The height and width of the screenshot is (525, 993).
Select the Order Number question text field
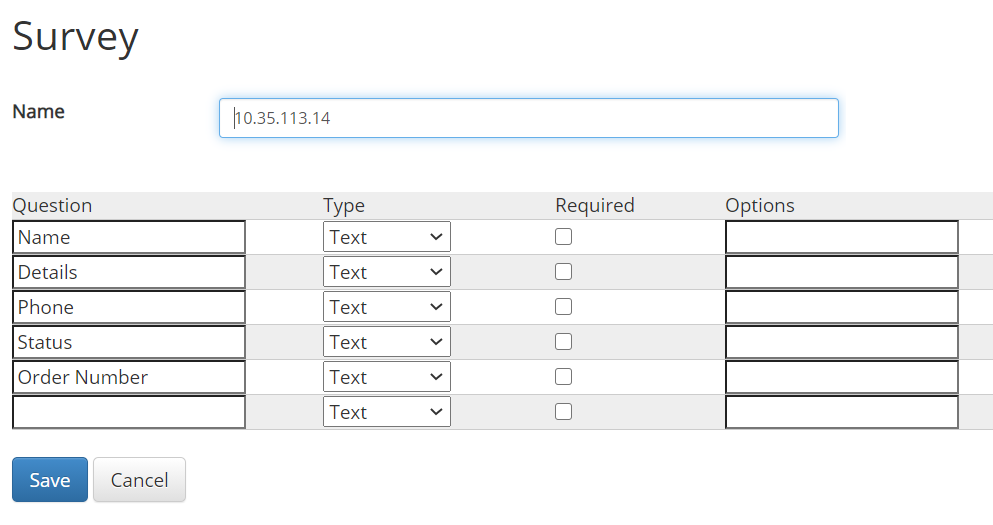(129, 377)
